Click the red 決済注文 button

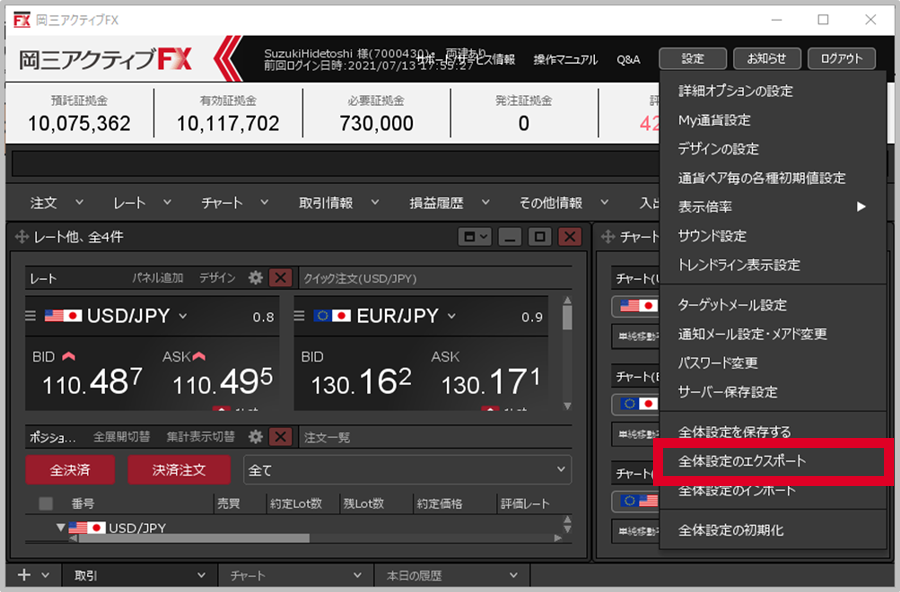click(x=179, y=470)
